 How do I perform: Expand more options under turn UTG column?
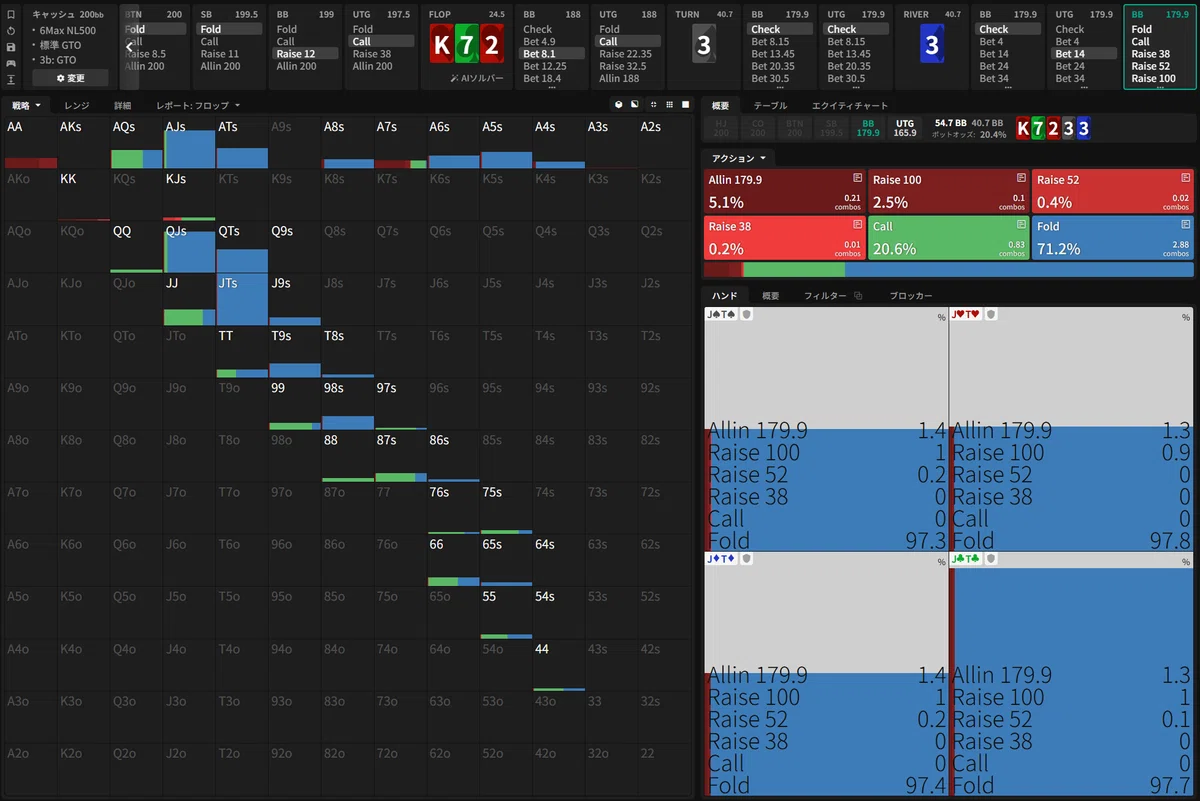pyautogui.click(x=857, y=87)
